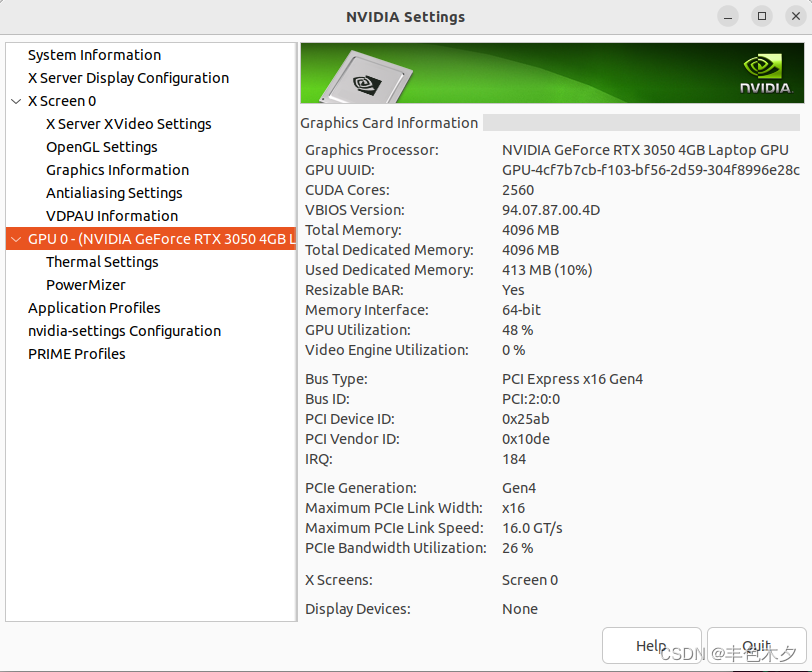Viewport: 812px width, 672px height.
Task: Click the Help button
Action: pos(651,646)
